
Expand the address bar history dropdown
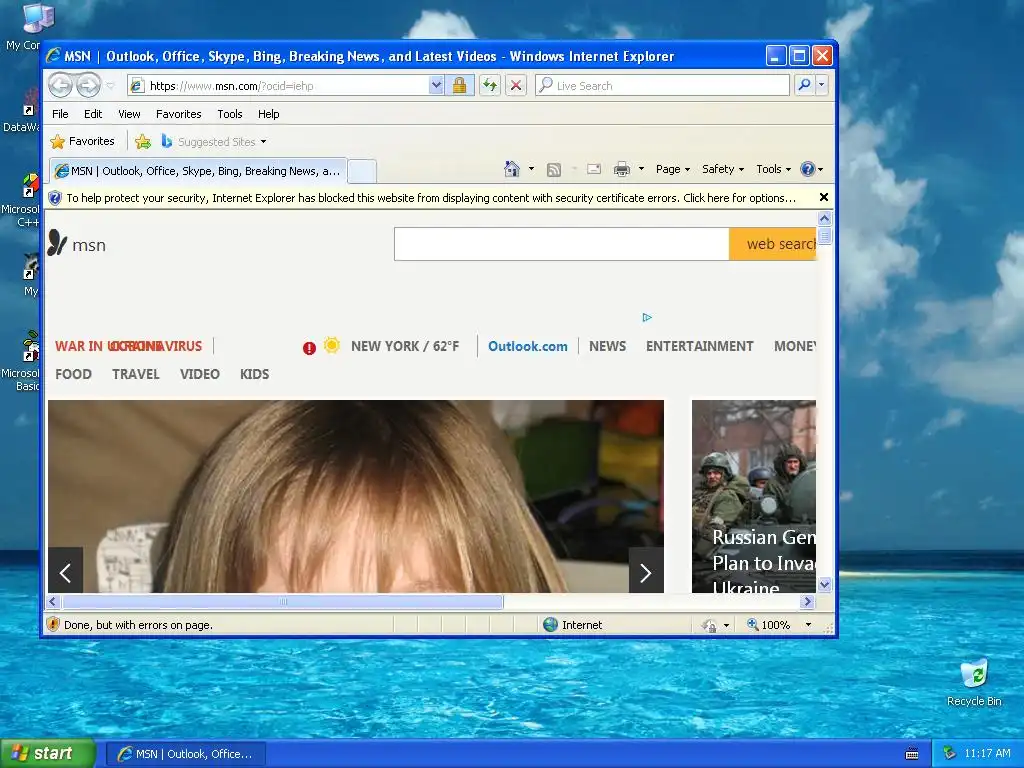(436, 86)
